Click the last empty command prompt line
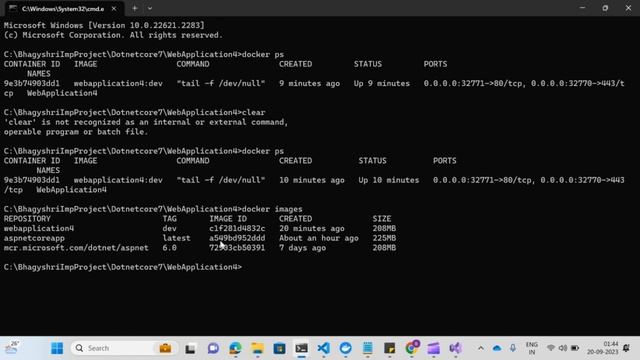 click(123, 267)
